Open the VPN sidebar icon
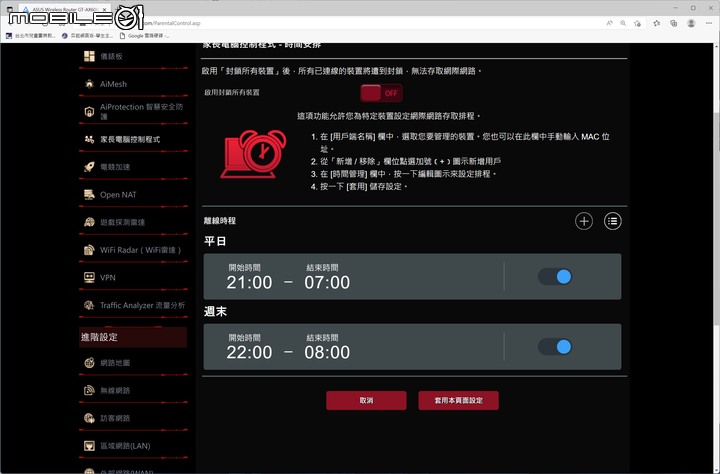The height and width of the screenshot is (474, 720). point(89,277)
